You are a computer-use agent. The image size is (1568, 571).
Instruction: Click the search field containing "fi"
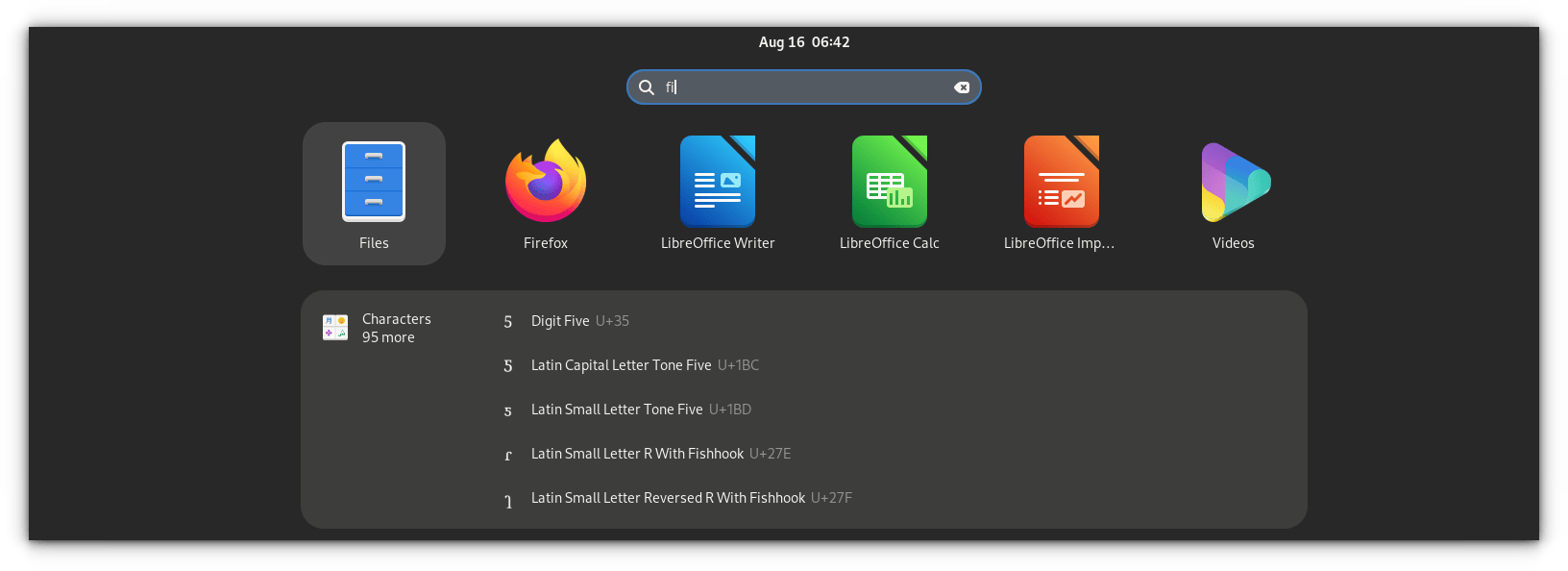coord(804,87)
